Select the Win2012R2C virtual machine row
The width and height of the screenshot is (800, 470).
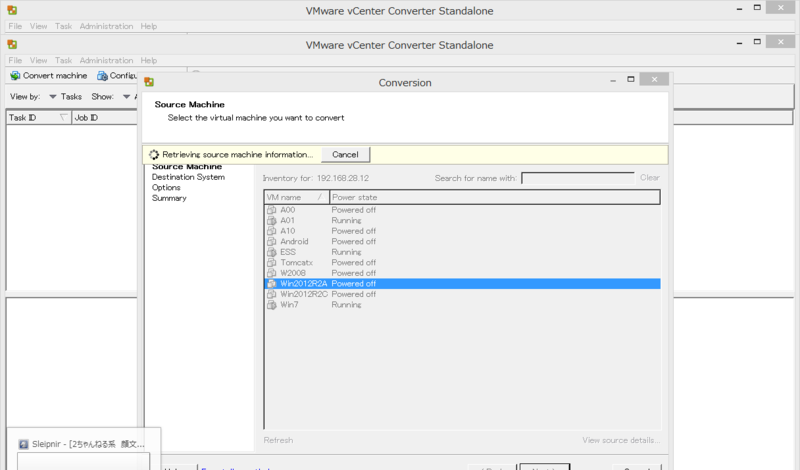click(462, 294)
